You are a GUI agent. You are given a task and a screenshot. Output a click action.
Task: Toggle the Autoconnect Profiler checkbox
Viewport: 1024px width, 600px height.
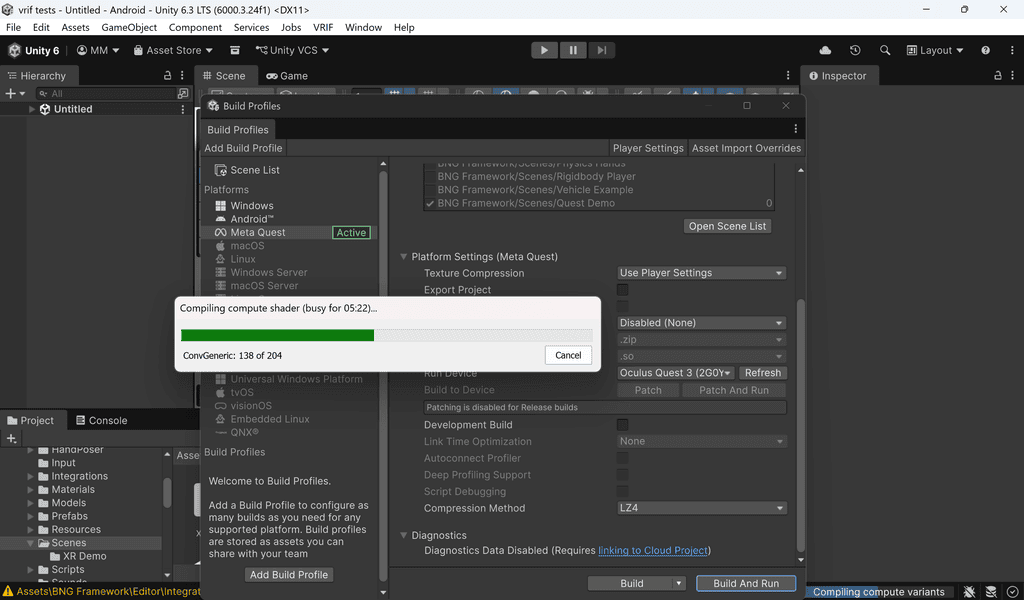pos(622,458)
